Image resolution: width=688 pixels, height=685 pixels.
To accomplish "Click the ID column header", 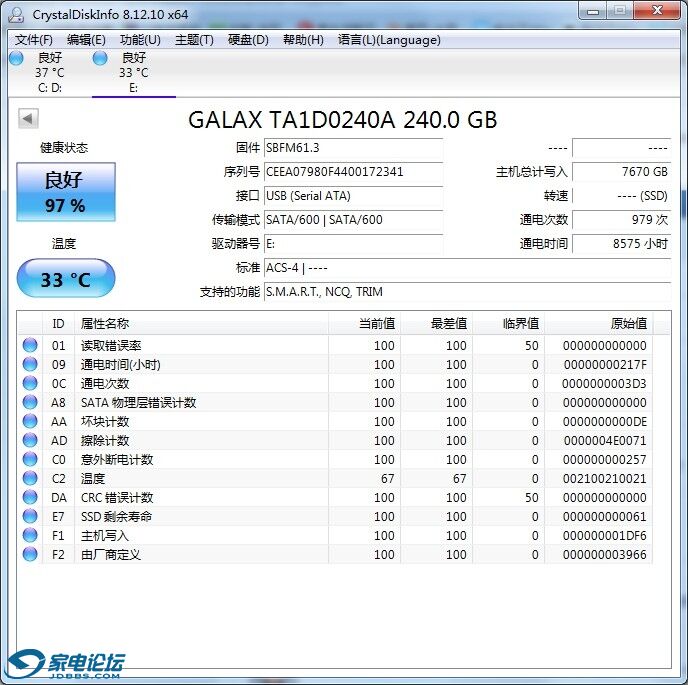I will tap(58, 324).
